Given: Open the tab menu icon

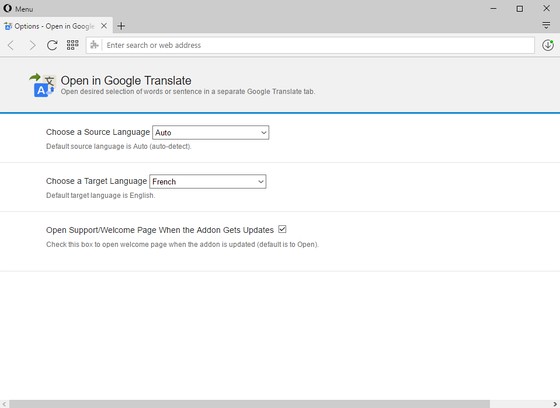Looking at the screenshot, I should (546, 25).
